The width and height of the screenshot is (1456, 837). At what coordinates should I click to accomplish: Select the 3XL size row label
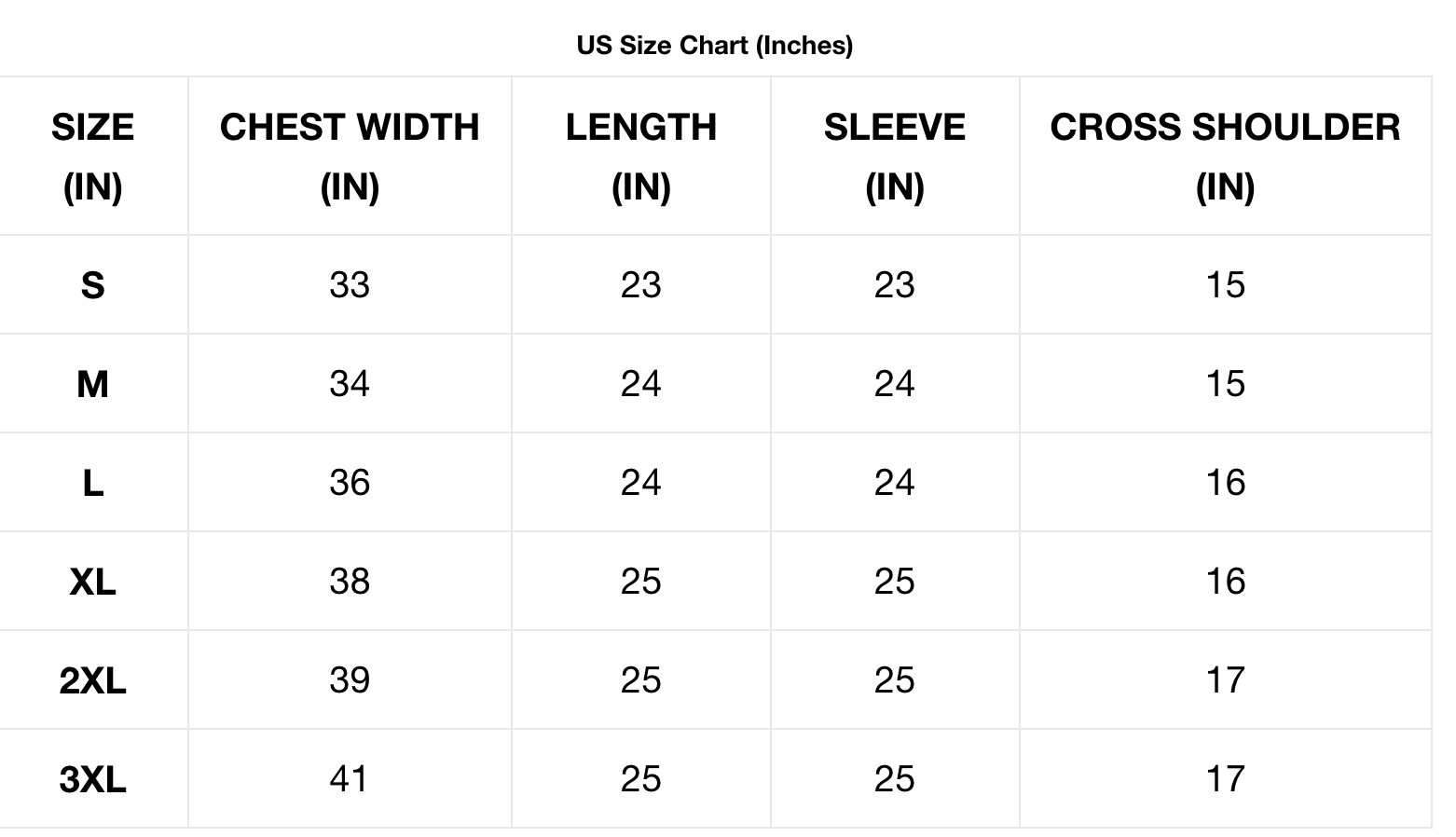click(x=92, y=779)
